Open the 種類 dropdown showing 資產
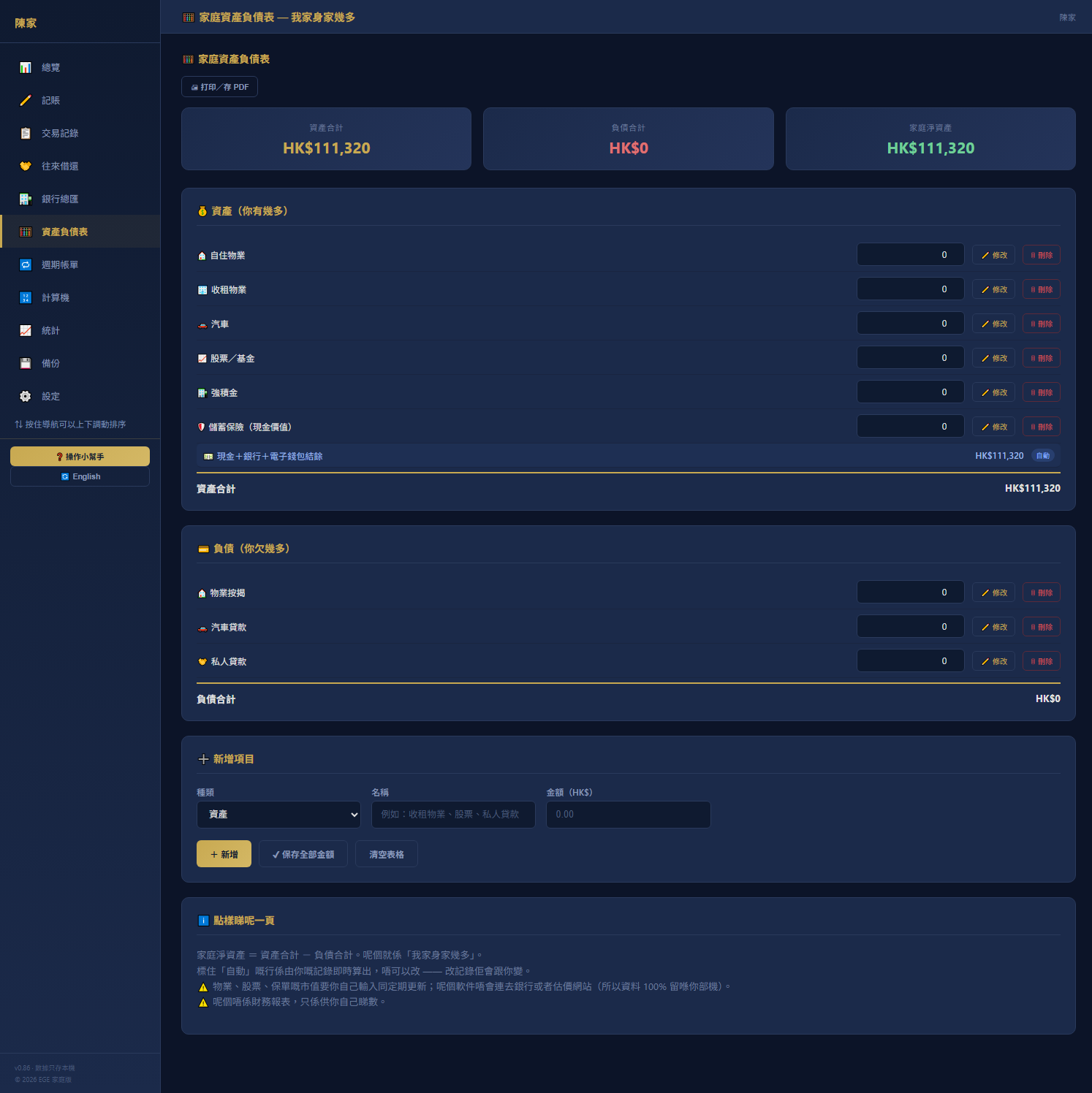This screenshot has height=1093, width=1092. pyautogui.click(x=278, y=815)
